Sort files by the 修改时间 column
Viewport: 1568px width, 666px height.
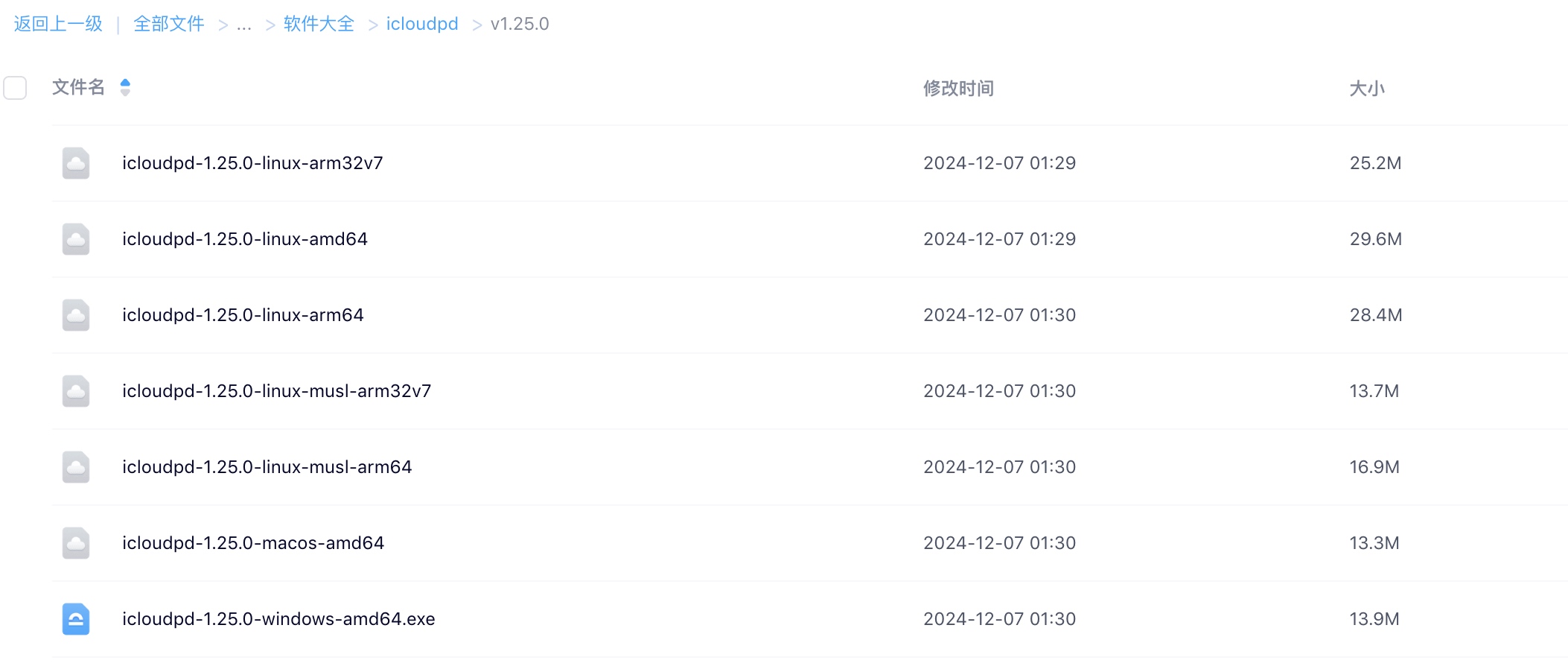click(958, 89)
